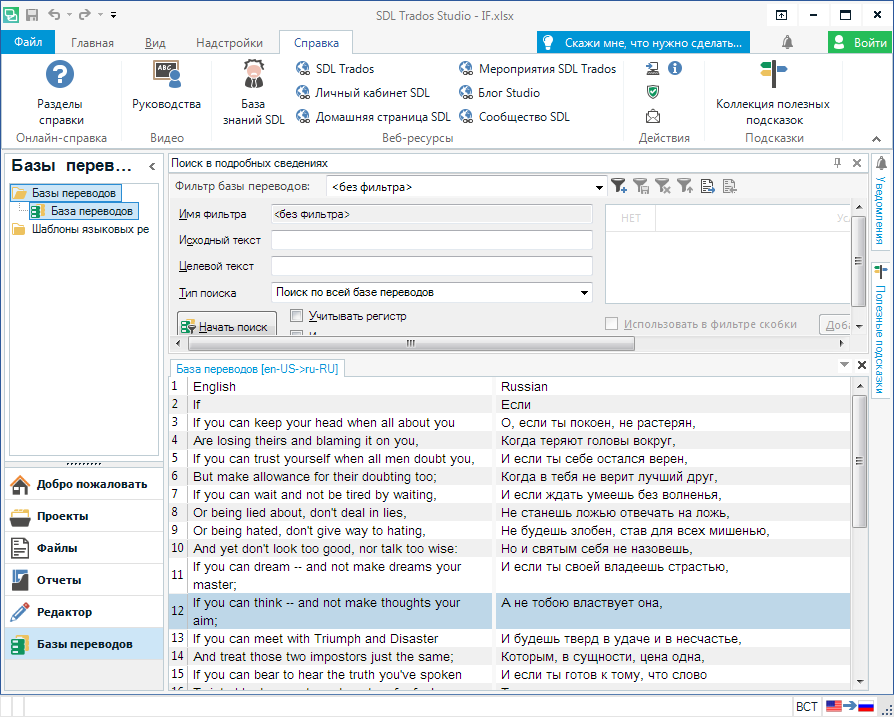Image resolution: width=894 pixels, height=717 pixels.
Task: Open the Фильтр базы переводов dropdown
Action: 599,186
